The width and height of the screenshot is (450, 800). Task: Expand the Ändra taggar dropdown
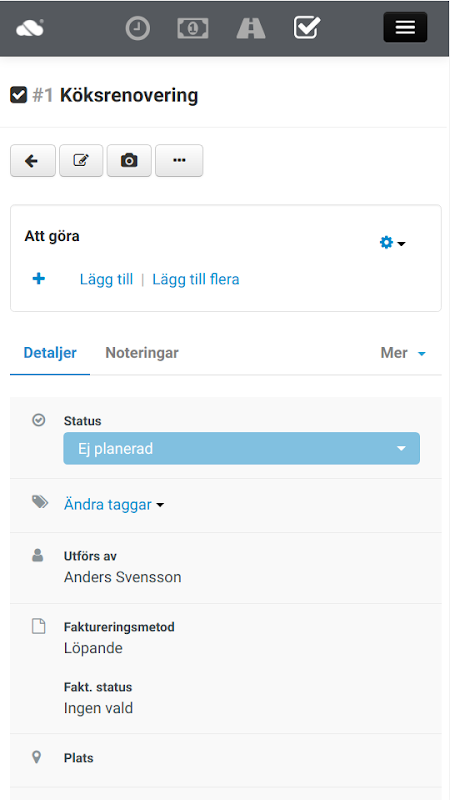click(x=114, y=505)
